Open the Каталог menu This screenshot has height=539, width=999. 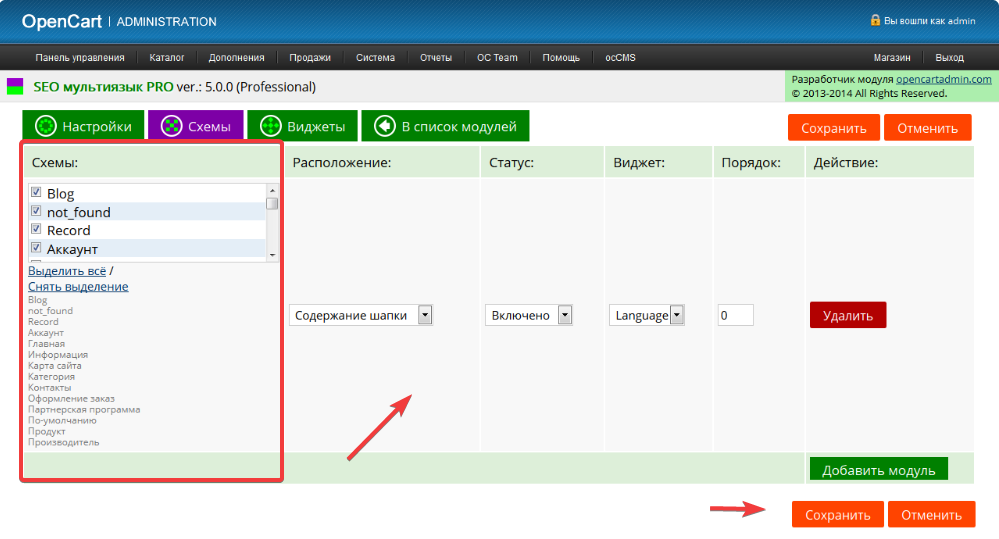point(167,57)
